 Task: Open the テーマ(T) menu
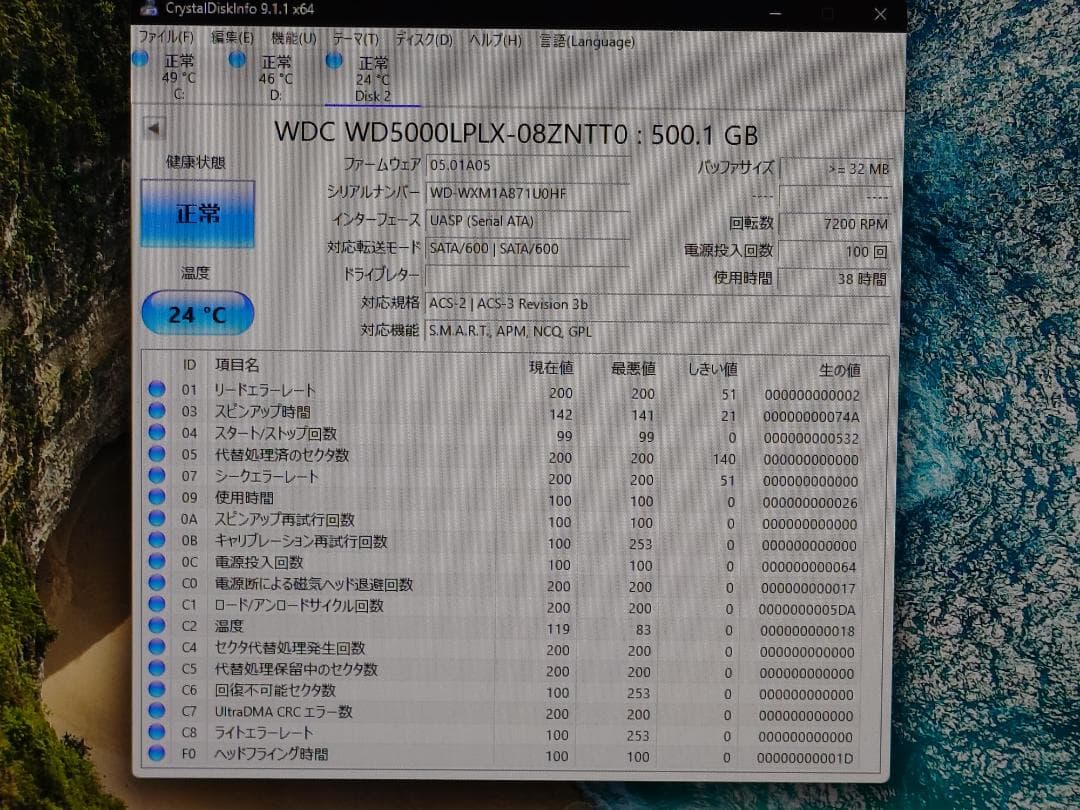pyautogui.click(x=355, y=39)
